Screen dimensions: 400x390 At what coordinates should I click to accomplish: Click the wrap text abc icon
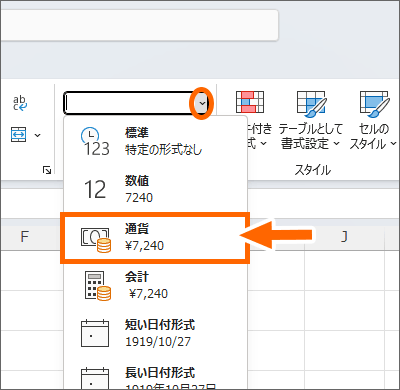20,103
